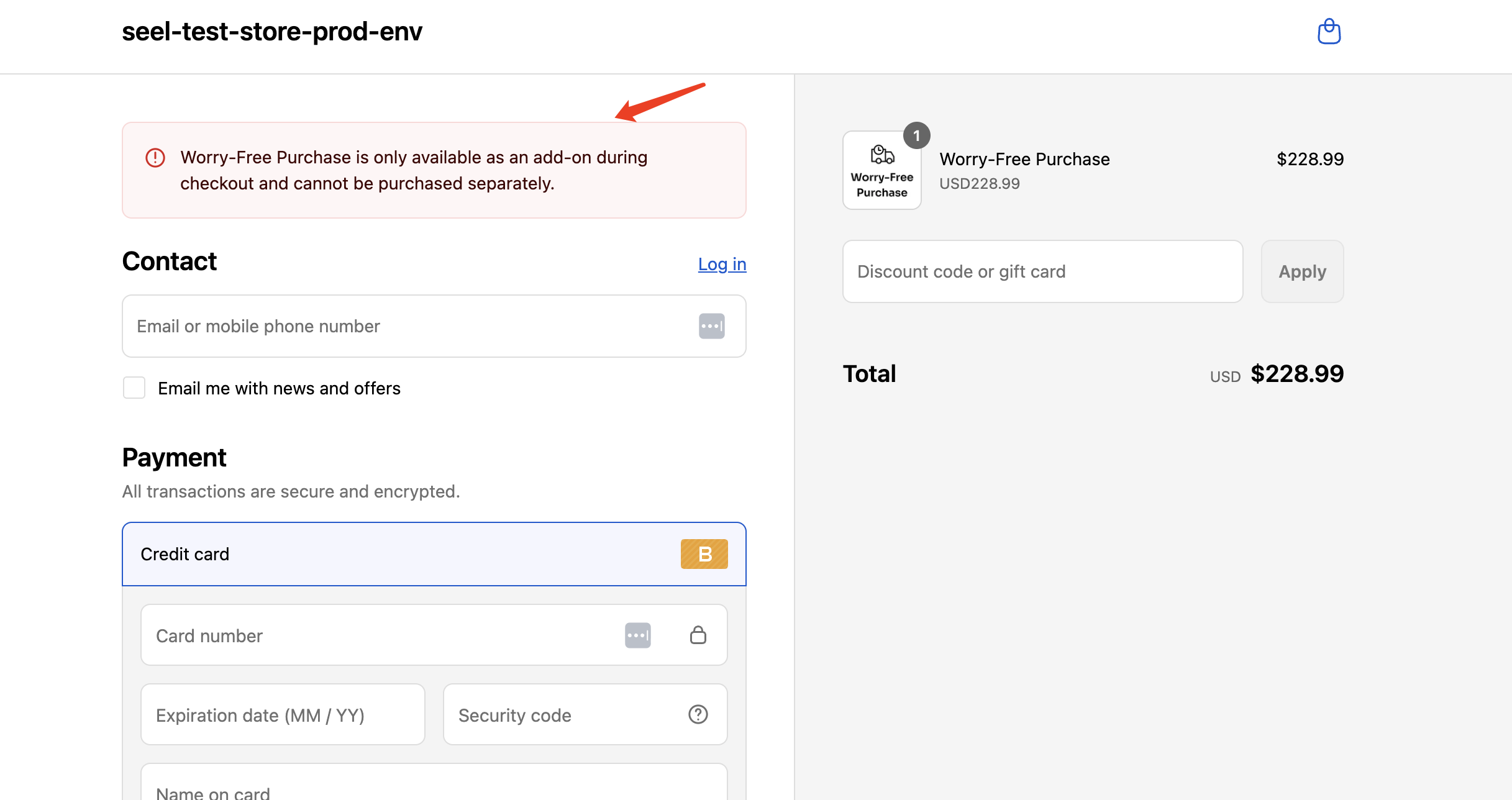Click the red error alert icon

pyautogui.click(x=155, y=158)
